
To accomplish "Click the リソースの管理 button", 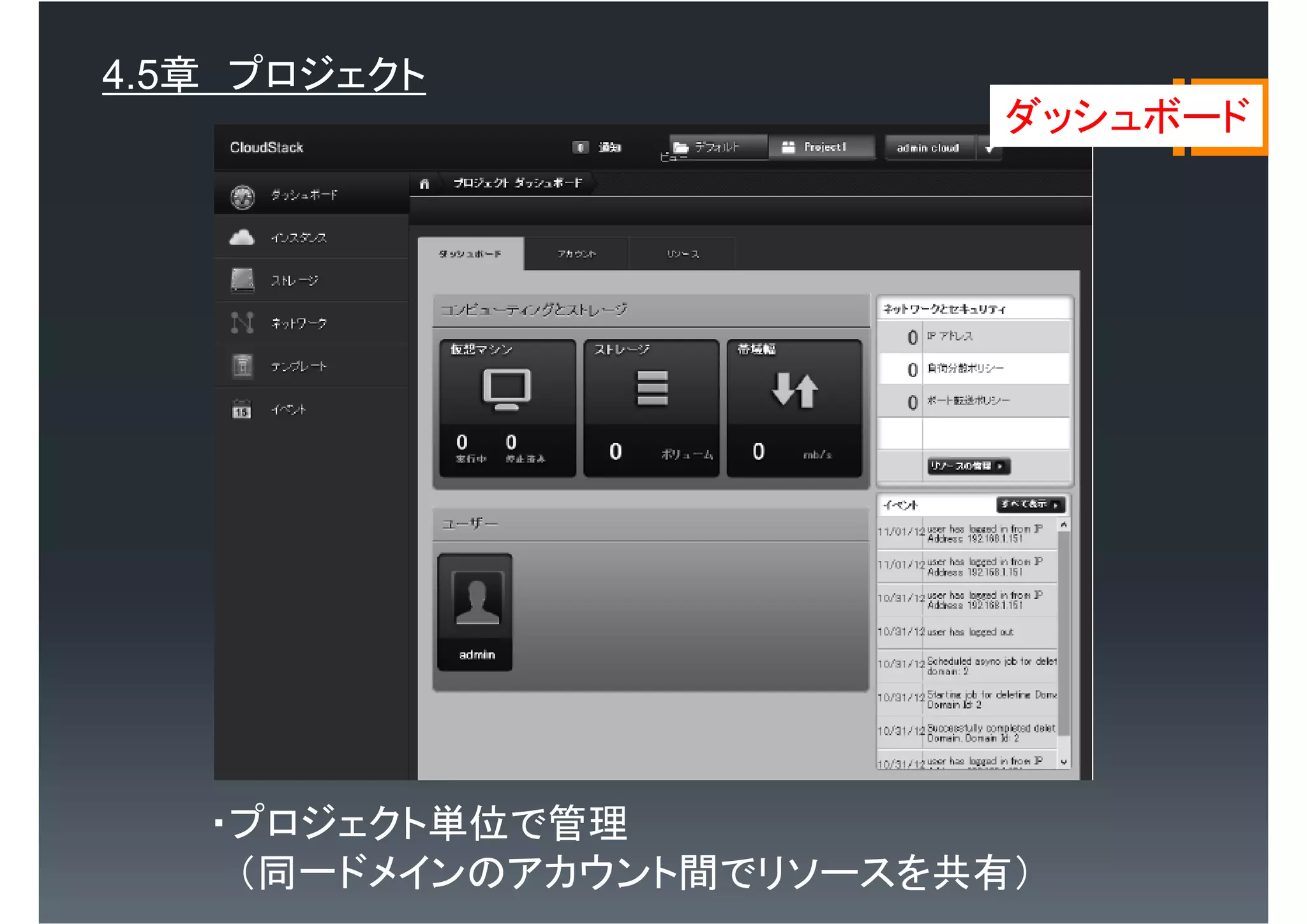I will [x=969, y=466].
